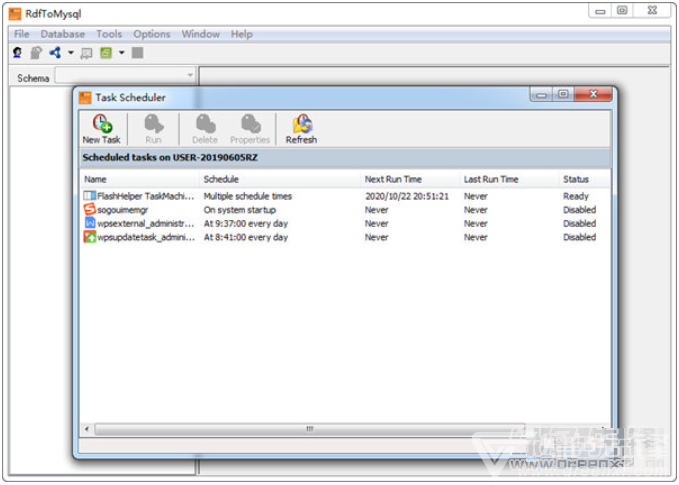Sort by Name column header
Image resolution: width=679 pixels, height=485 pixels.
point(140,179)
